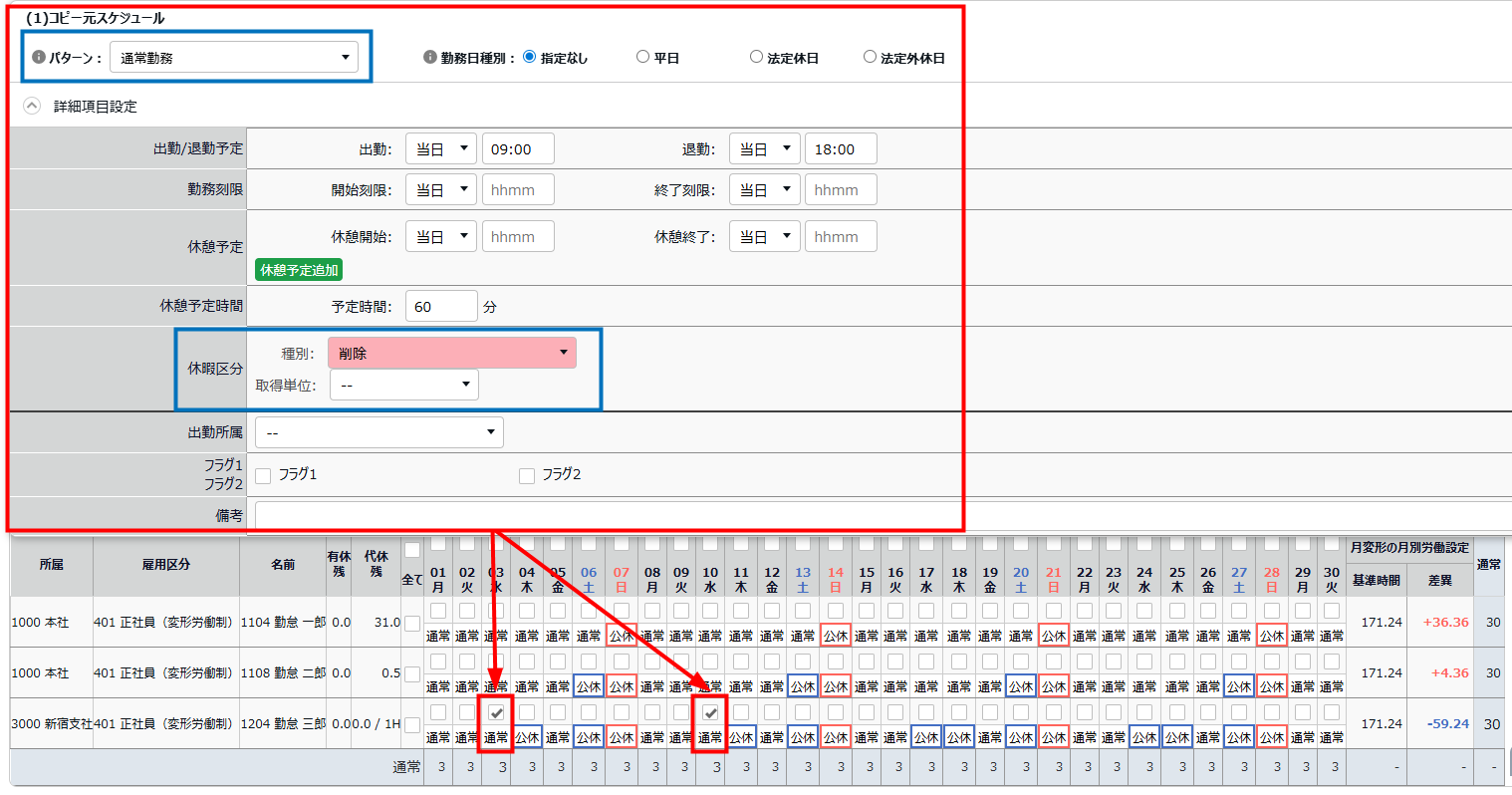The height and width of the screenshot is (795, 1512).
Task: Open the 種別 dropdown showing 削除
Action: 452,353
